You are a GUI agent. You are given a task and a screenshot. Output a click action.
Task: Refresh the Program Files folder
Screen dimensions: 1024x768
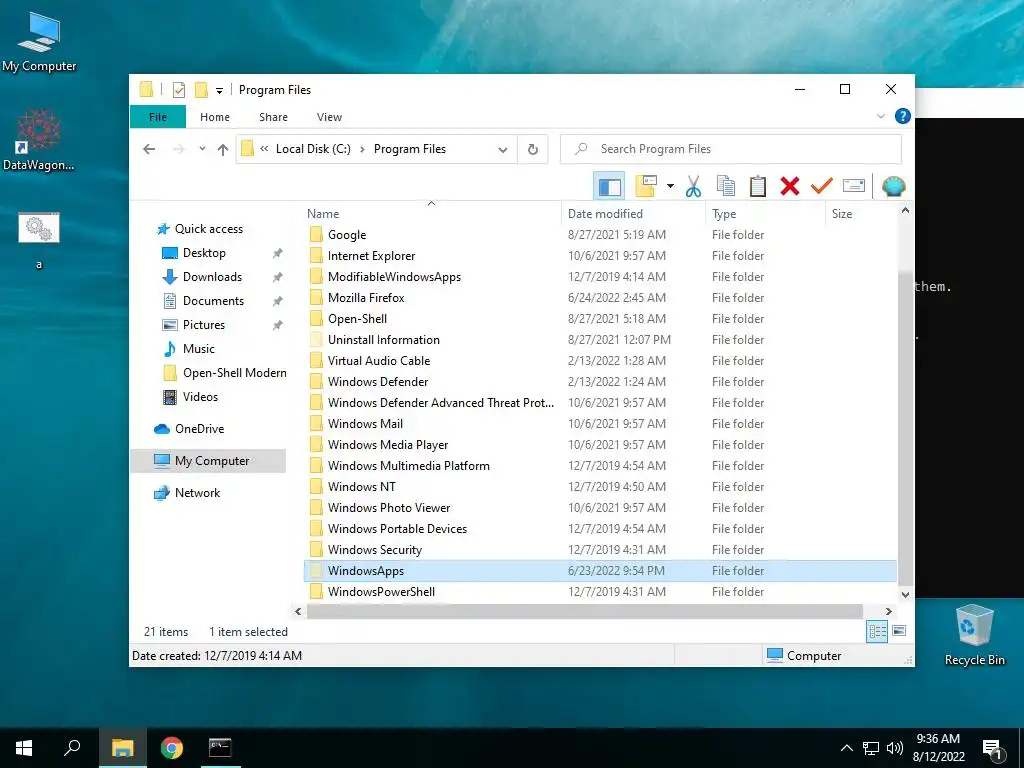(x=533, y=150)
